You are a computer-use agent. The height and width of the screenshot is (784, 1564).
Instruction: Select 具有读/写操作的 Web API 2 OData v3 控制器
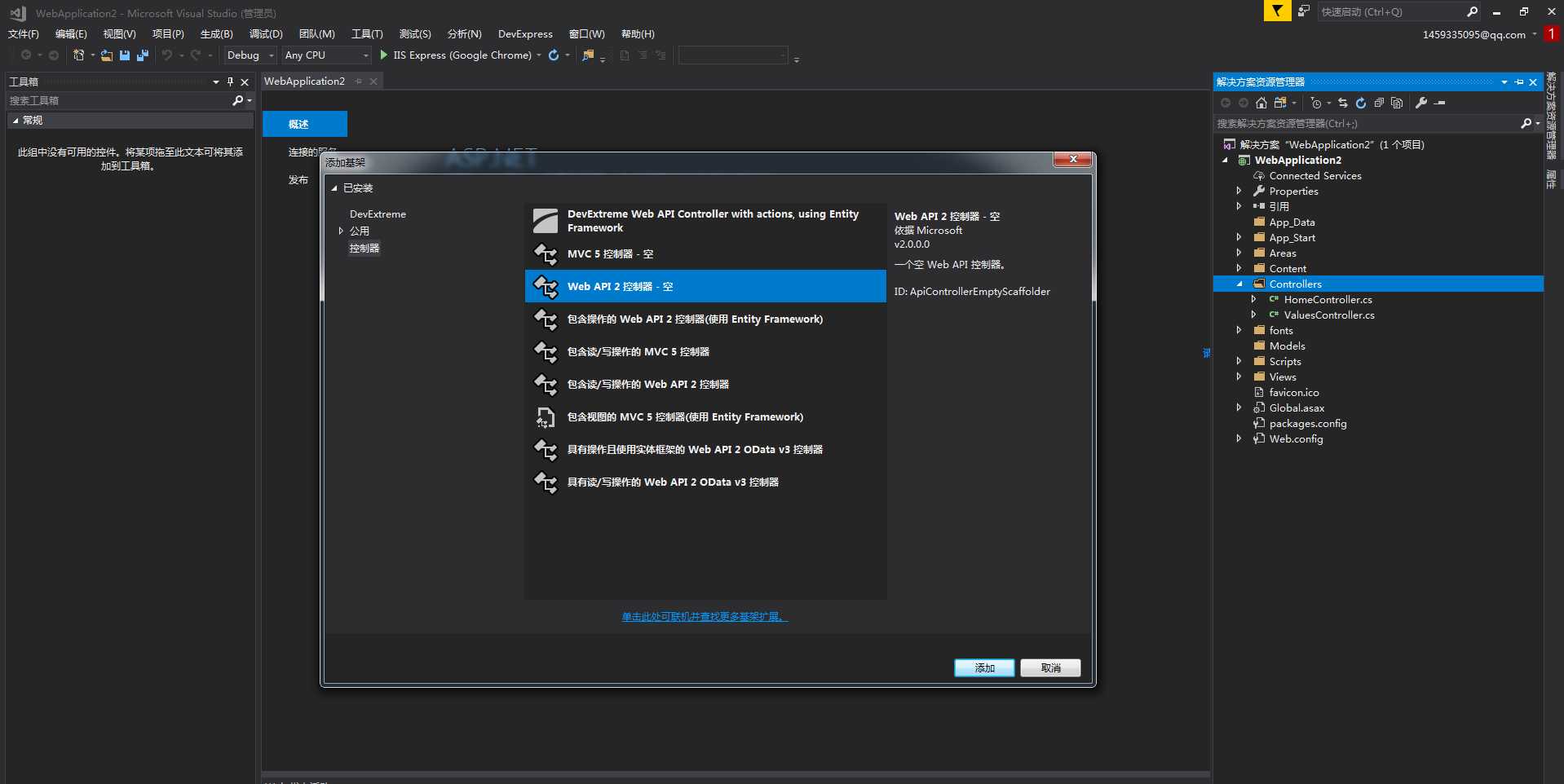(x=705, y=482)
